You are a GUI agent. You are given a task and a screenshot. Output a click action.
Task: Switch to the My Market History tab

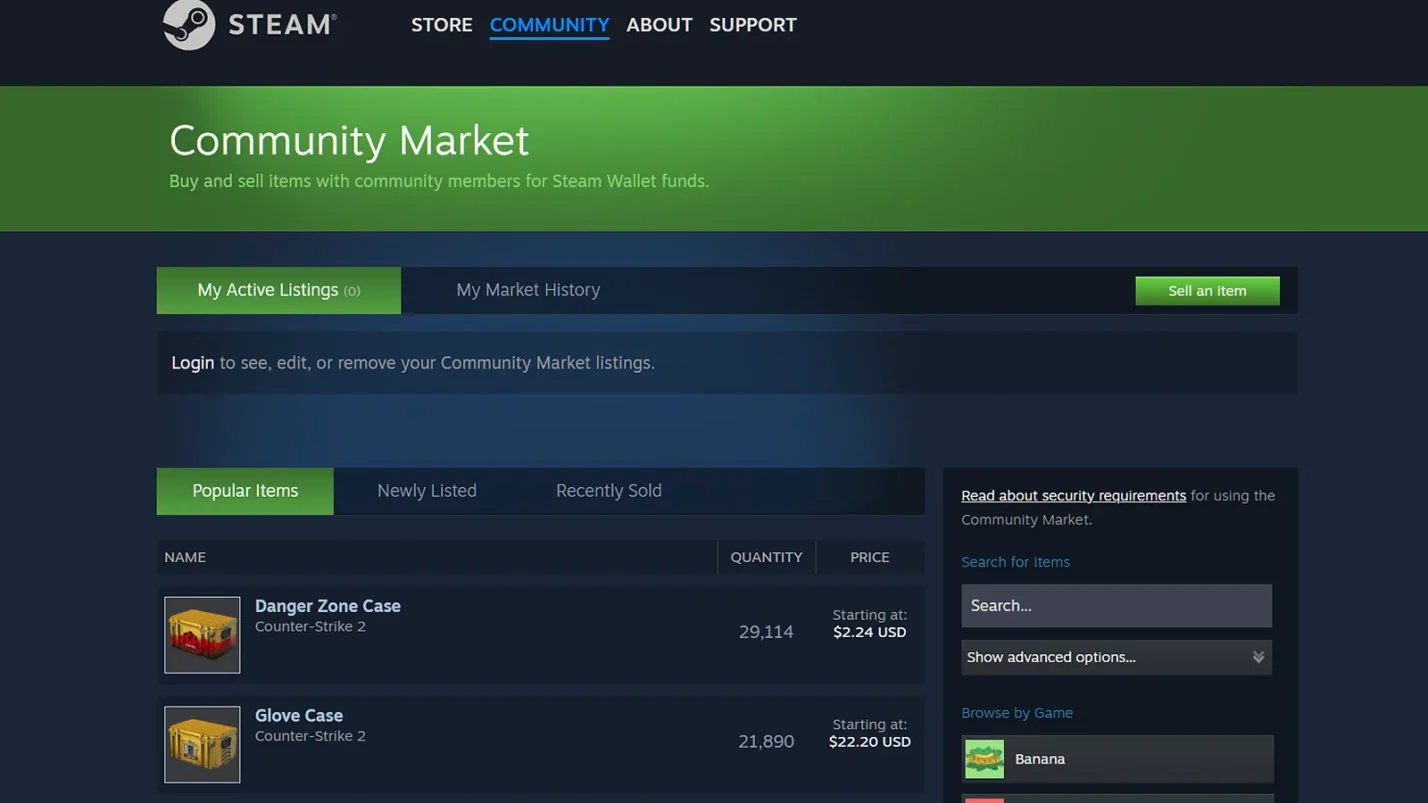click(x=528, y=290)
